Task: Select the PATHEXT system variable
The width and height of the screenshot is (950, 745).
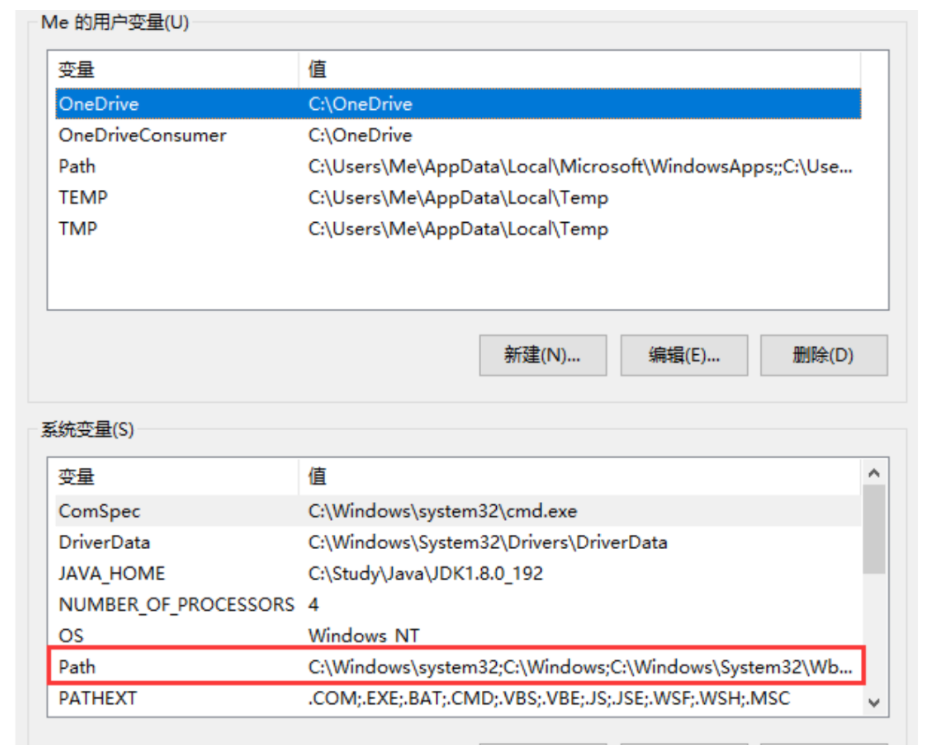Action: click(x=458, y=698)
